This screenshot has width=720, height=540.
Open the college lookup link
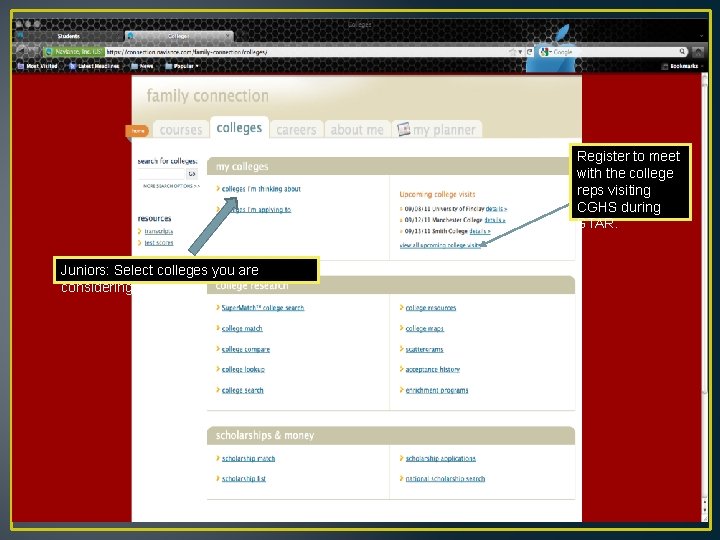coord(243,369)
